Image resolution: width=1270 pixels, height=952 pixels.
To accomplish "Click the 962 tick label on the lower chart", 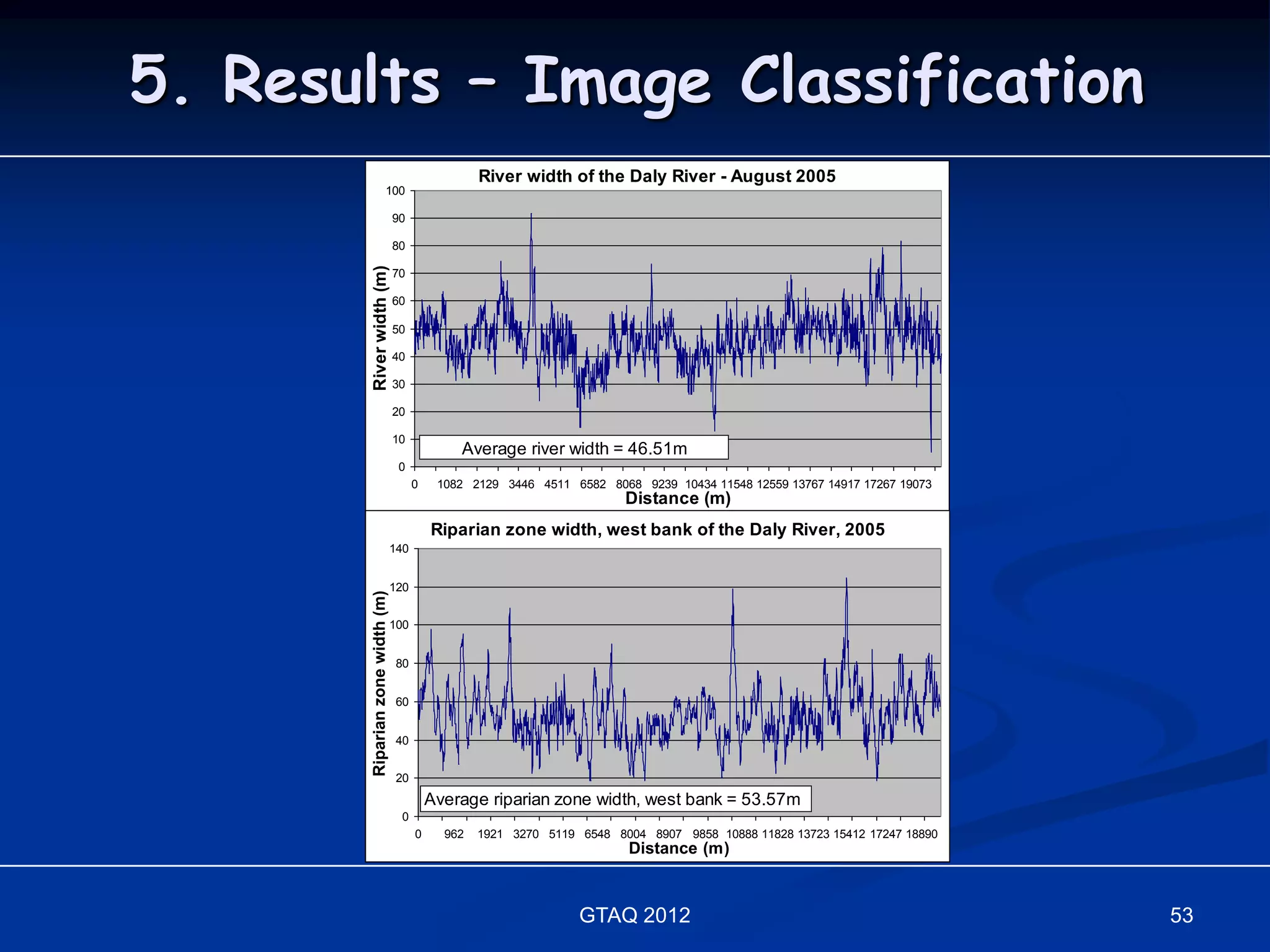I will (x=454, y=834).
